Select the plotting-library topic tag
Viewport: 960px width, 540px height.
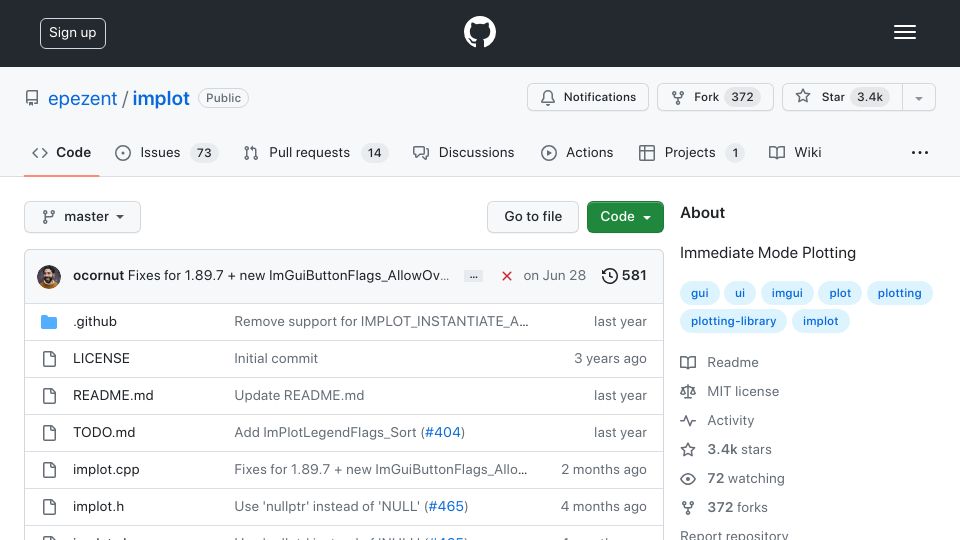[733, 321]
